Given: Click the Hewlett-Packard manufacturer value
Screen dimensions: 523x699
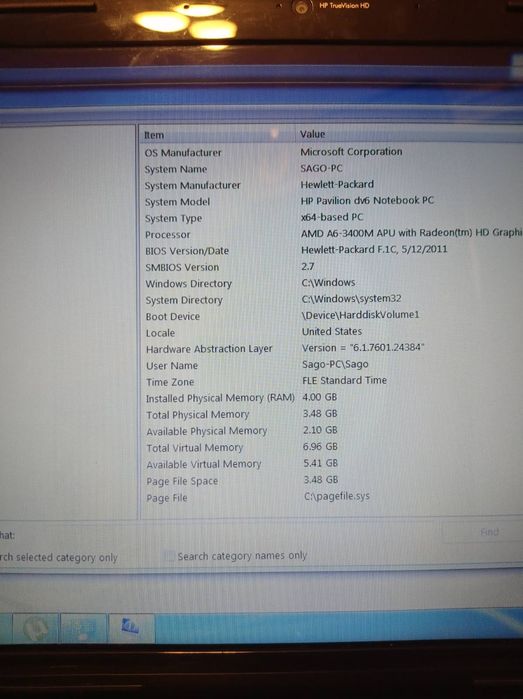Looking at the screenshot, I should (x=337, y=184).
